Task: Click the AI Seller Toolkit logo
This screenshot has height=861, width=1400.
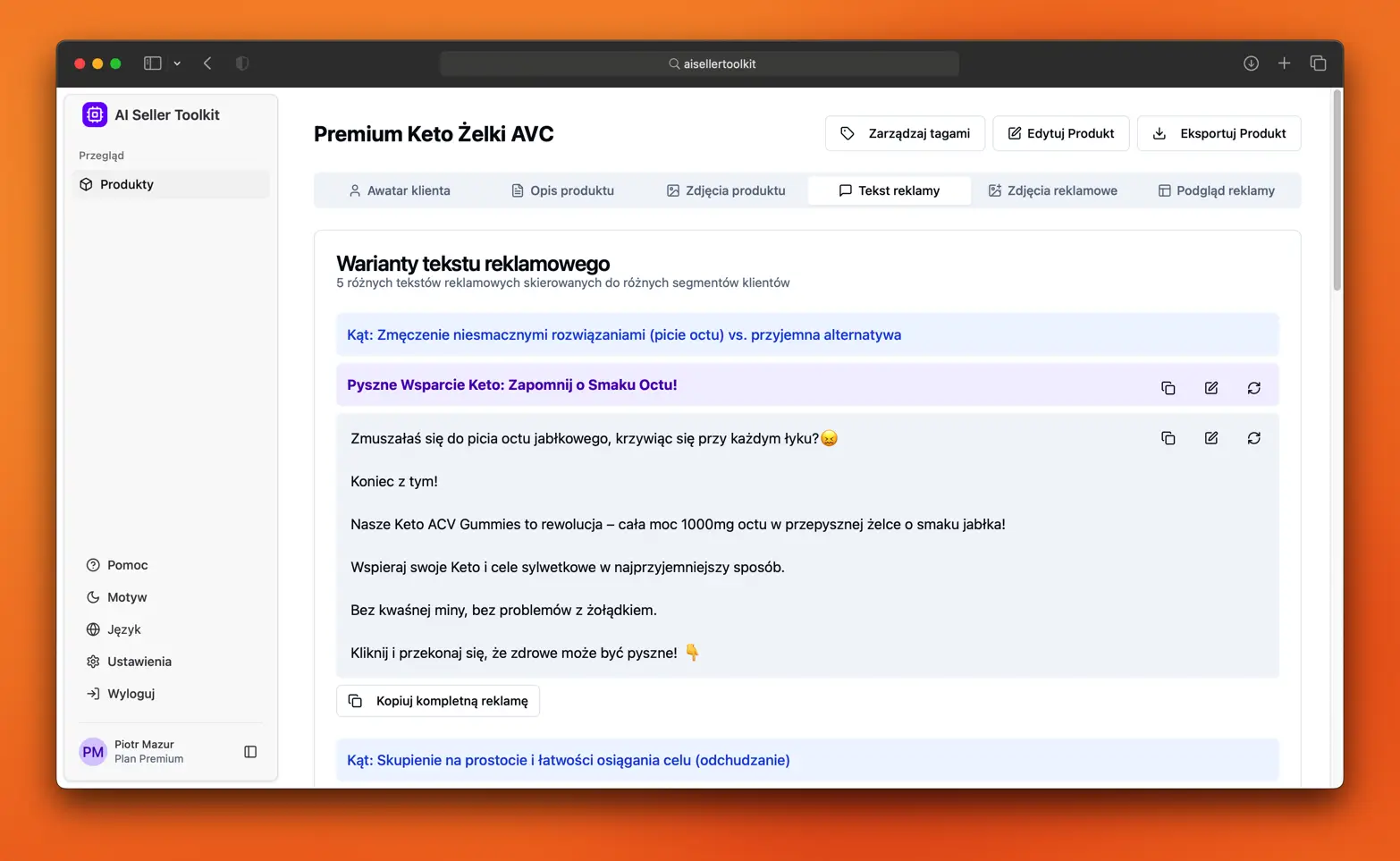Action: pyautogui.click(x=95, y=114)
